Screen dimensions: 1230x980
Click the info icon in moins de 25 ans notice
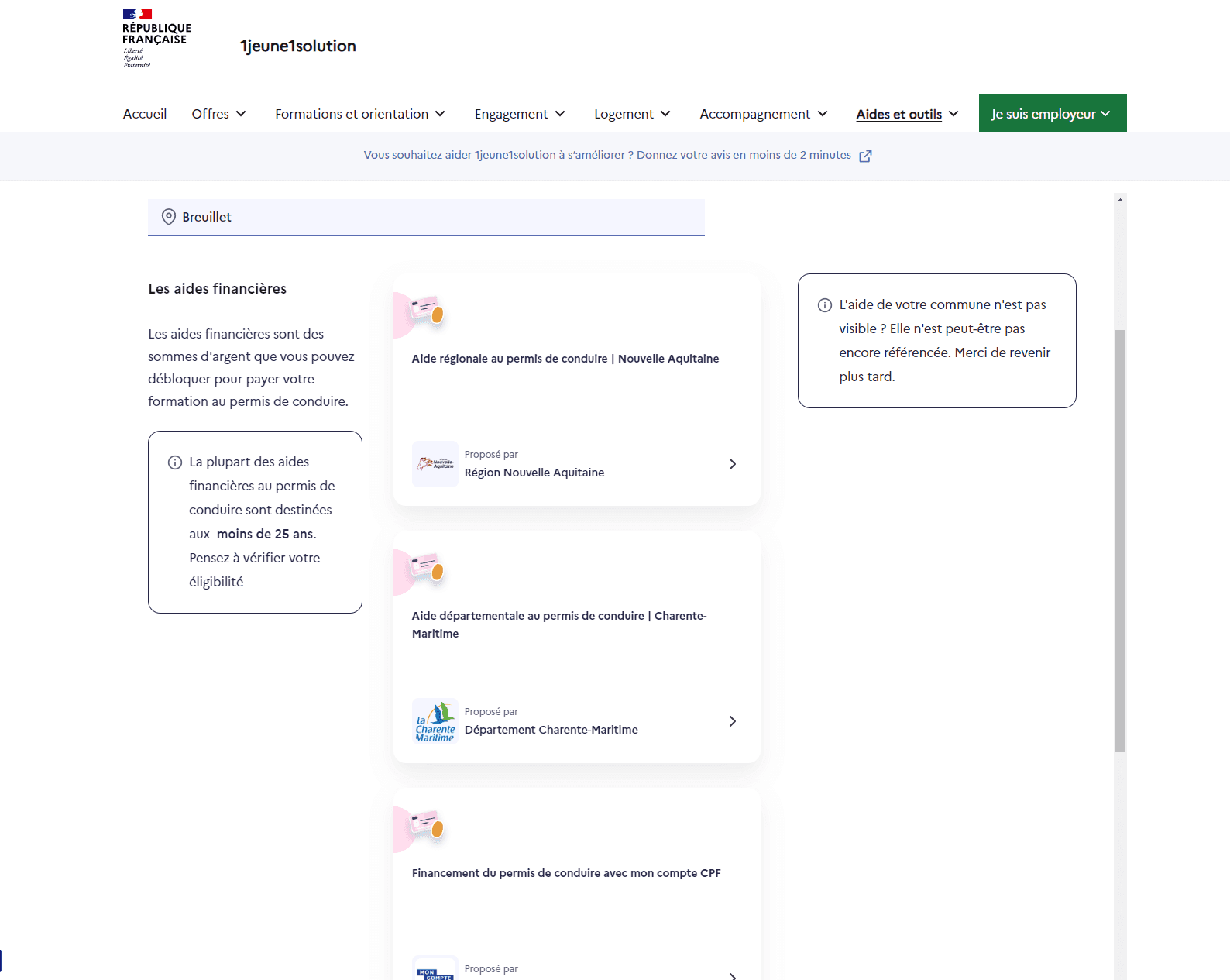coord(175,462)
